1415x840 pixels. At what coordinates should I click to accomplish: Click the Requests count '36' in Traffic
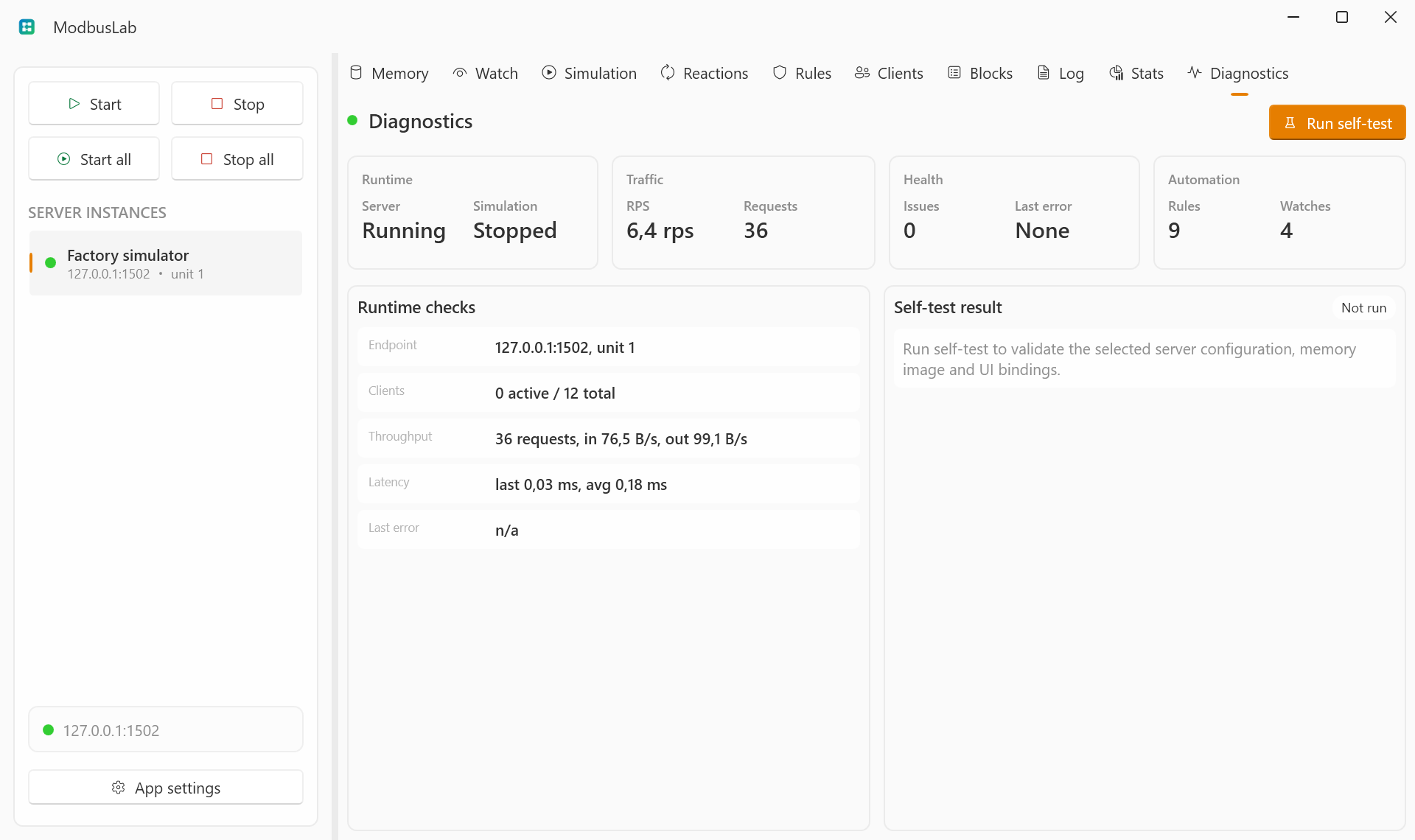755,231
